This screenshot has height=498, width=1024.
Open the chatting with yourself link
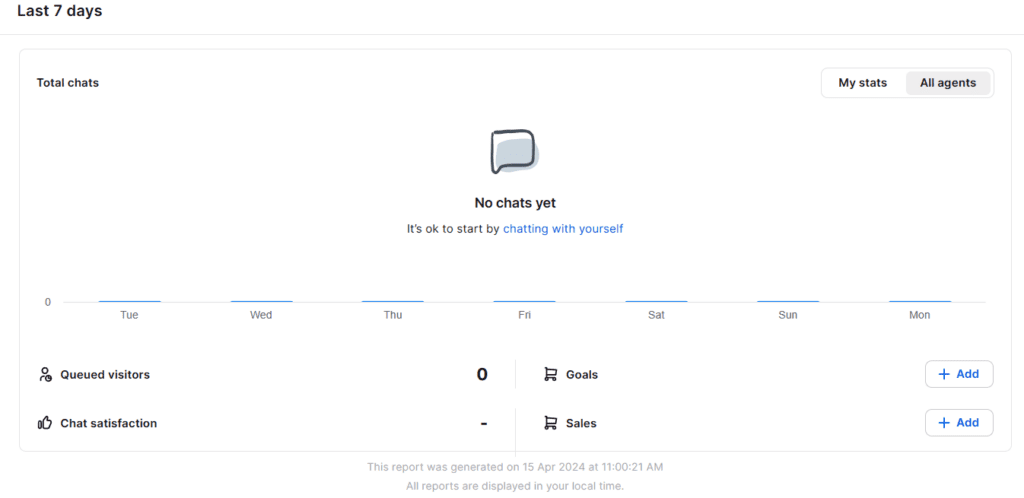point(563,229)
